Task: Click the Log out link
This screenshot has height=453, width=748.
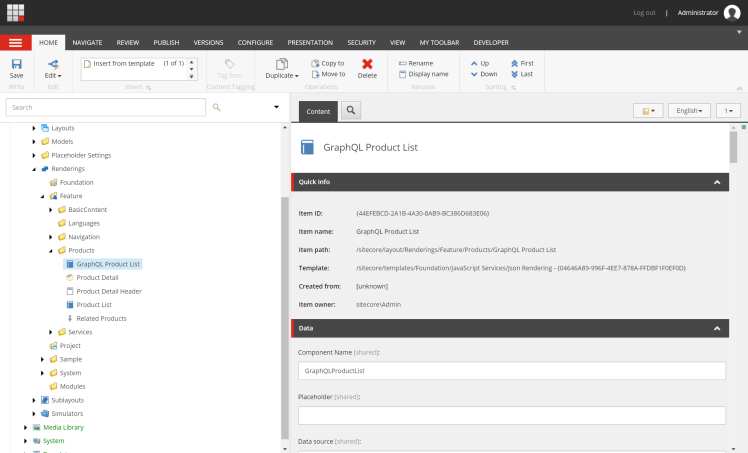Action: coord(644,13)
